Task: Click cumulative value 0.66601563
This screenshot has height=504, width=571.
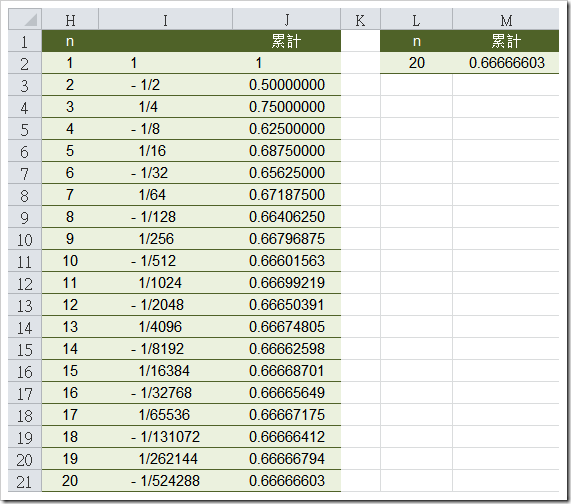Action: click(x=287, y=261)
